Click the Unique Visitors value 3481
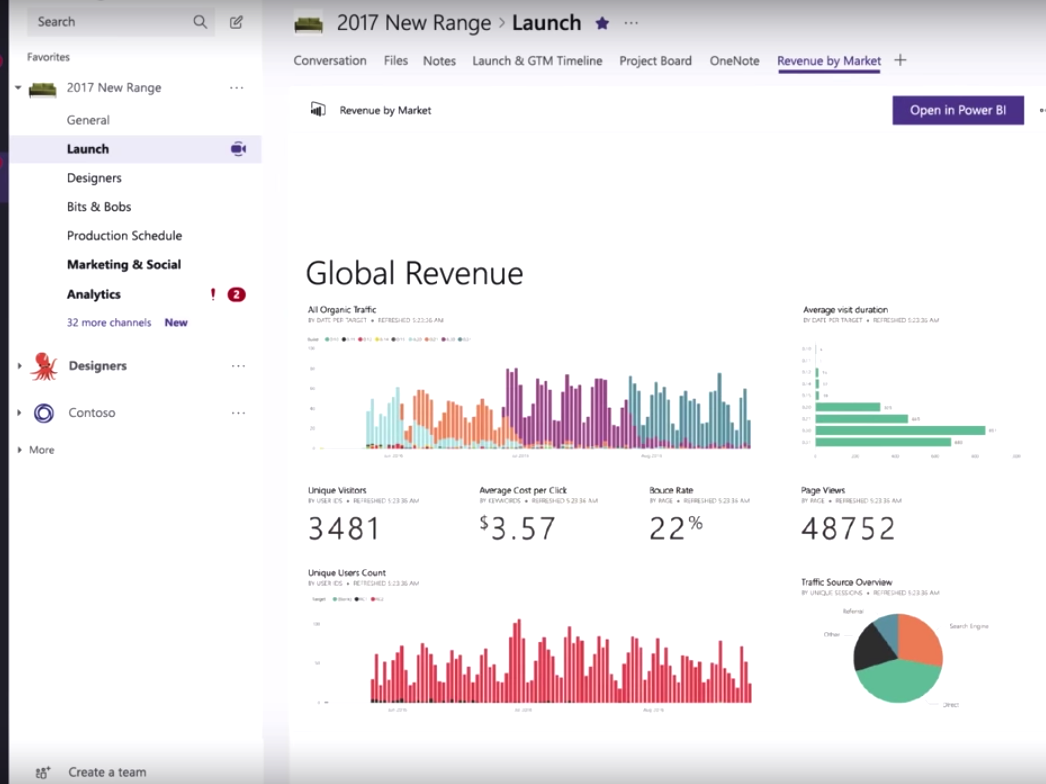 point(344,528)
